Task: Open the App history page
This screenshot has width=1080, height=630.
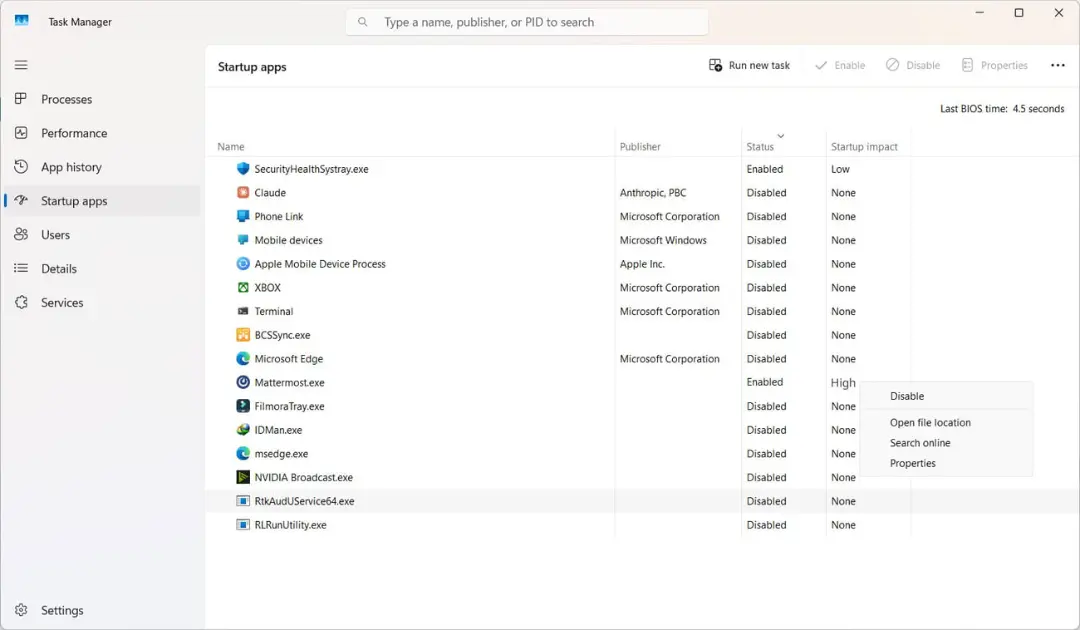Action: click(x=102, y=167)
